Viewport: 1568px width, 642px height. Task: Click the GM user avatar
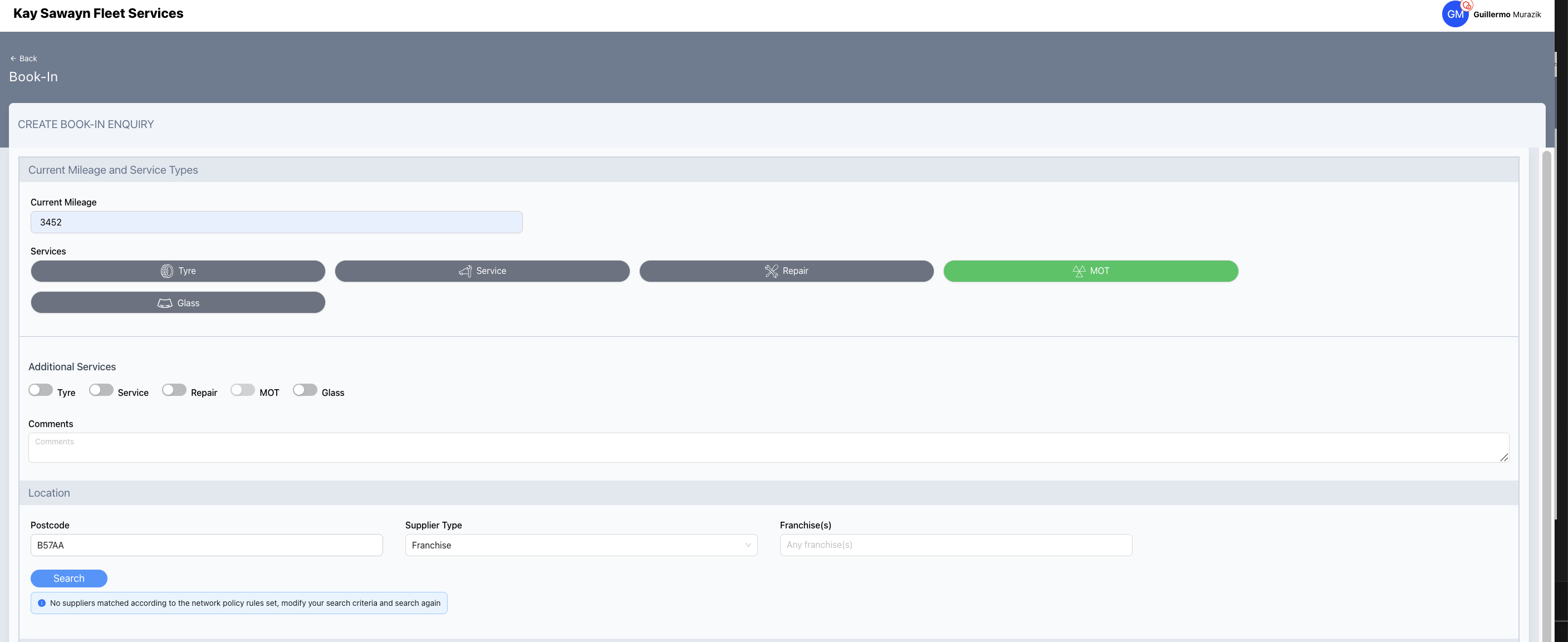[x=1455, y=14]
